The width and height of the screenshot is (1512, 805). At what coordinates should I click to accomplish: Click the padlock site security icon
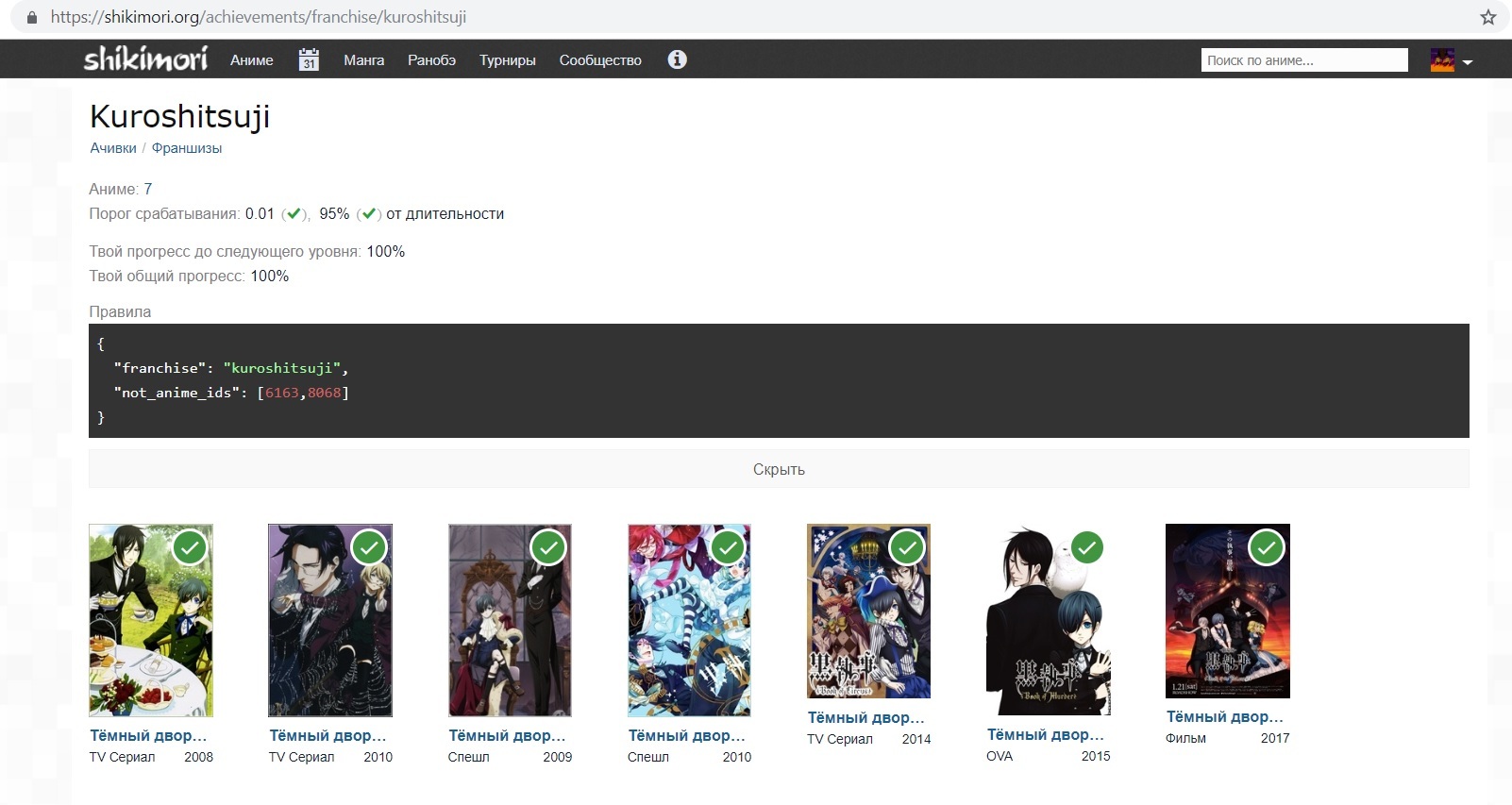[32, 17]
